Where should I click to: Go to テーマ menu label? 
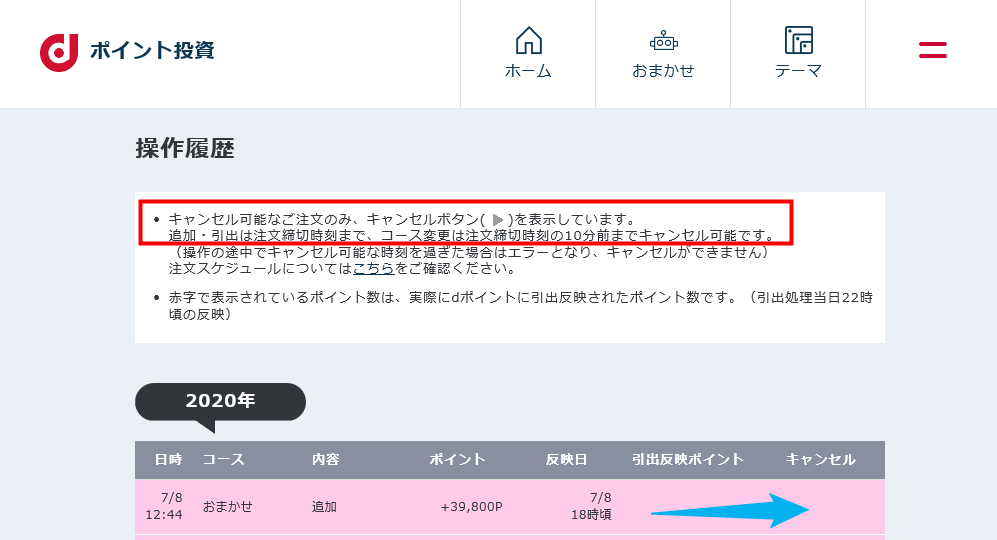(798, 71)
